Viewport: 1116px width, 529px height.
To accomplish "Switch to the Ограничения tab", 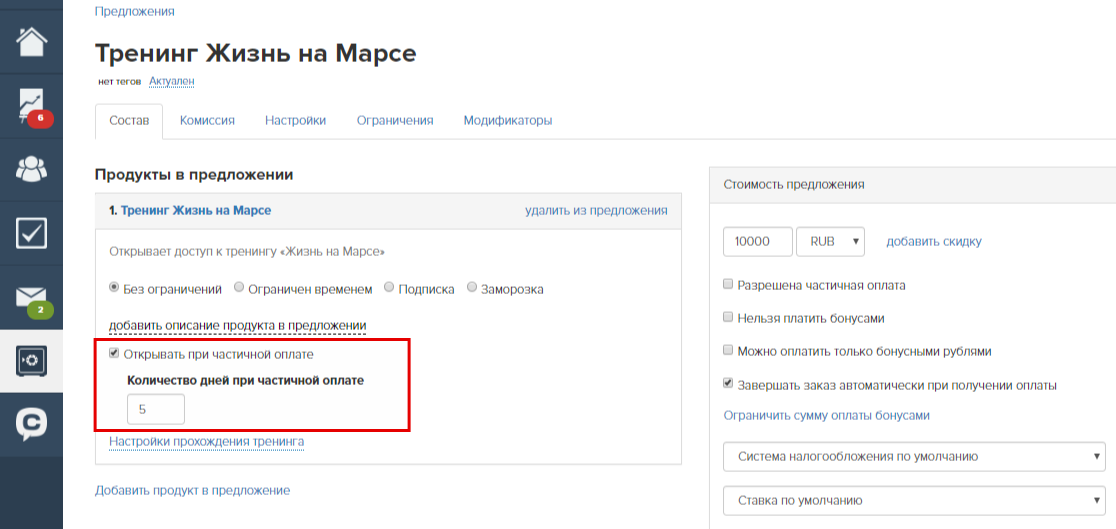I will coord(395,120).
